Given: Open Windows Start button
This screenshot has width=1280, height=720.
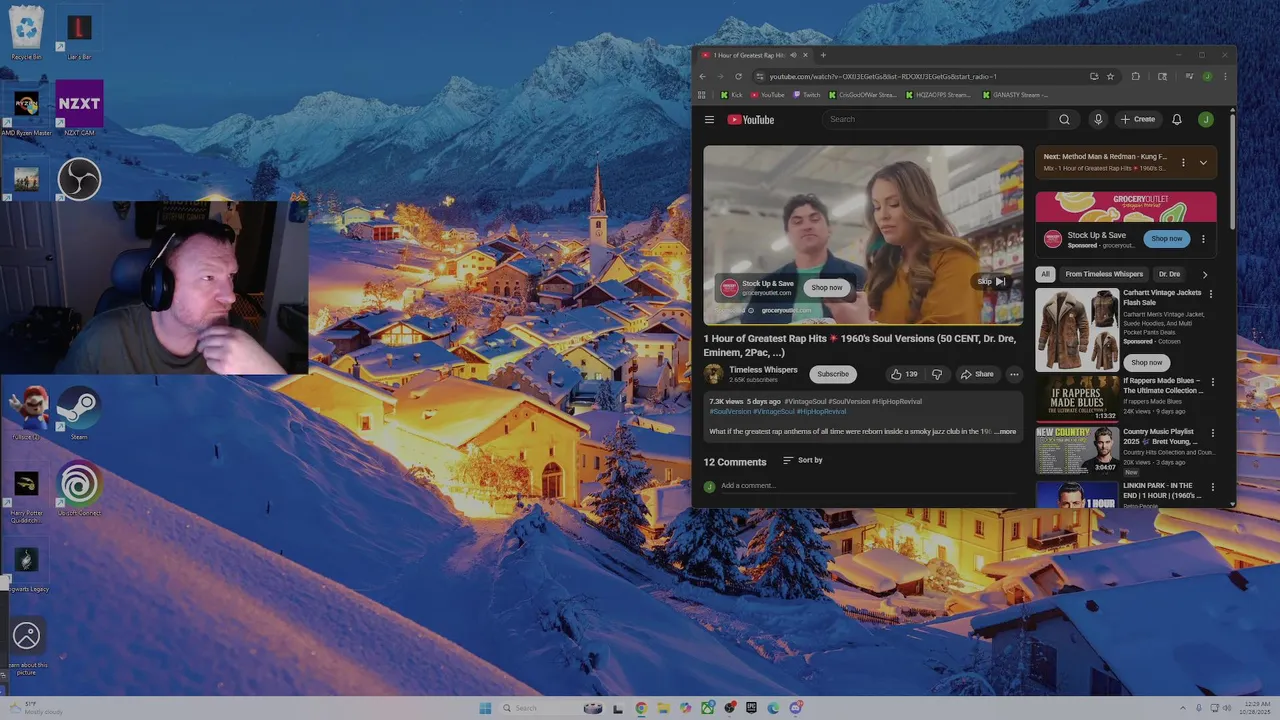Looking at the screenshot, I should click(x=485, y=708).
